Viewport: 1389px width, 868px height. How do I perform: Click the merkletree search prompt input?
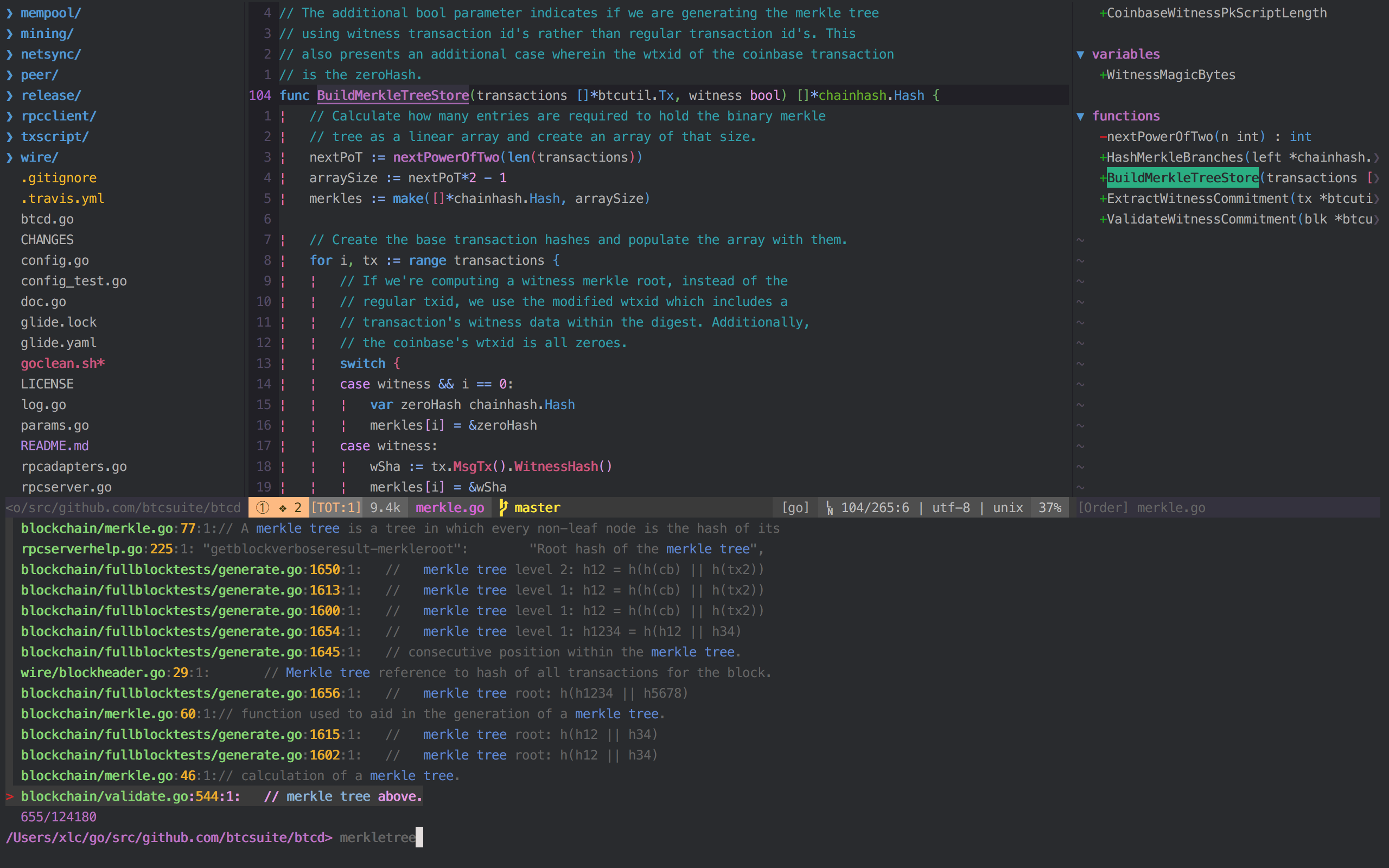tap(378, 838)
